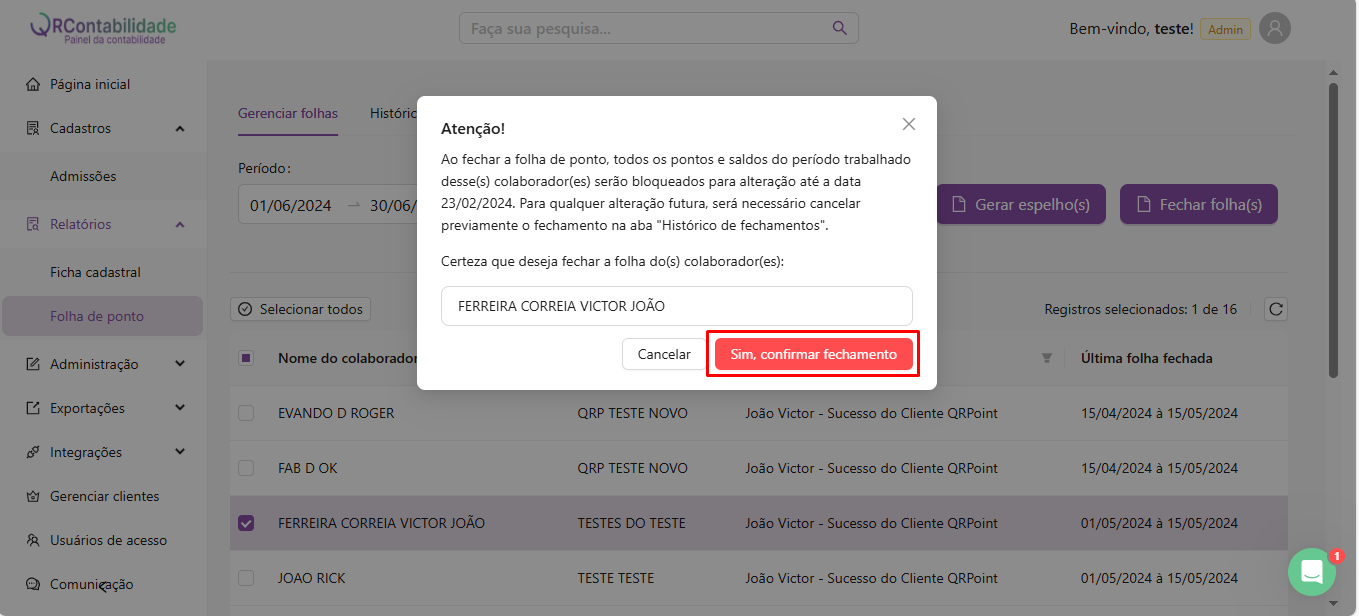This screenshot has height=616, width=1359.
Task: Open the user avatar profile icon
Action: click(1274, 29)
